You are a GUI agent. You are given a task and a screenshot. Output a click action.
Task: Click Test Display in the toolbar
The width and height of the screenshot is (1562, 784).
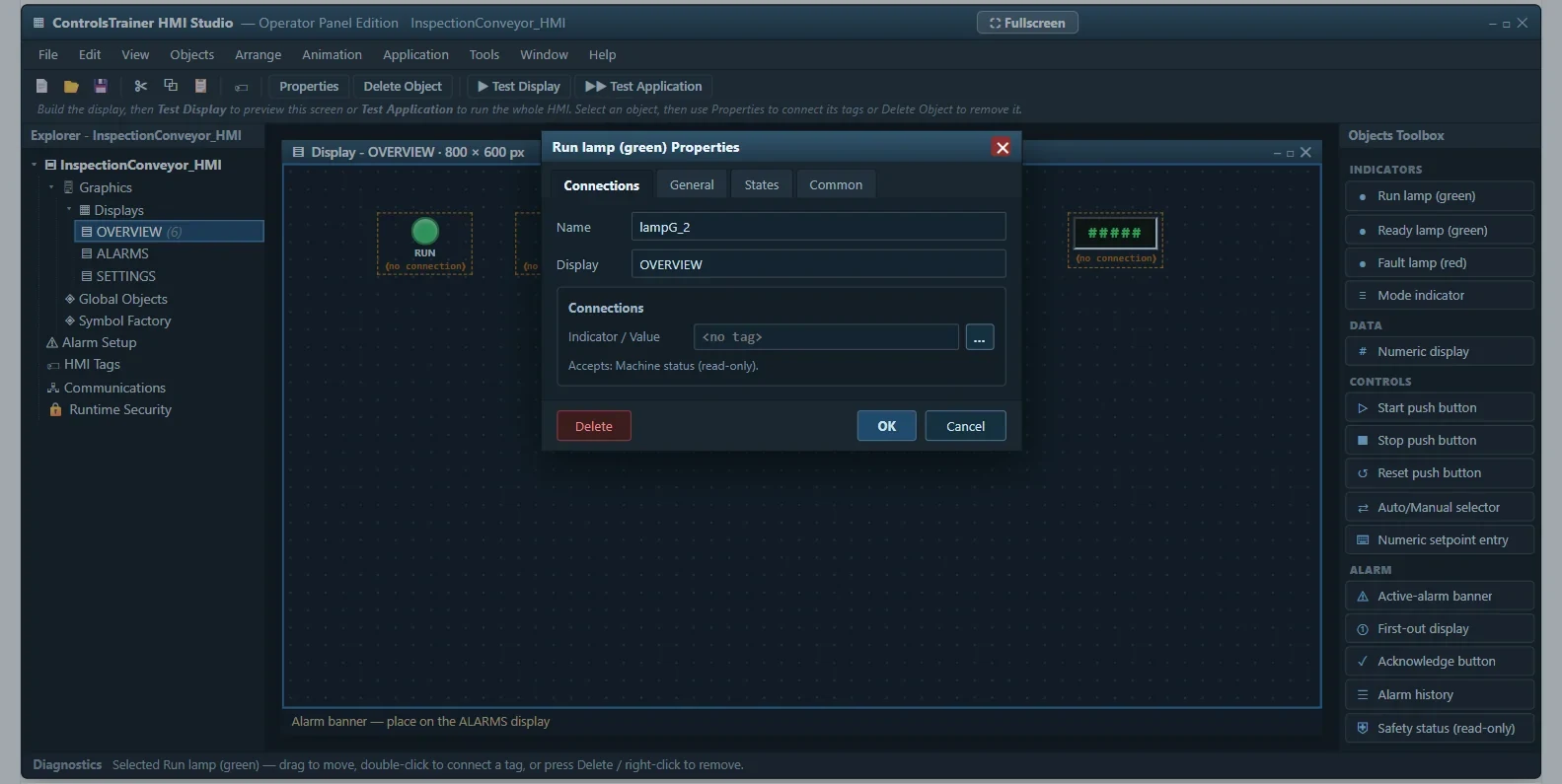[519, 87]
